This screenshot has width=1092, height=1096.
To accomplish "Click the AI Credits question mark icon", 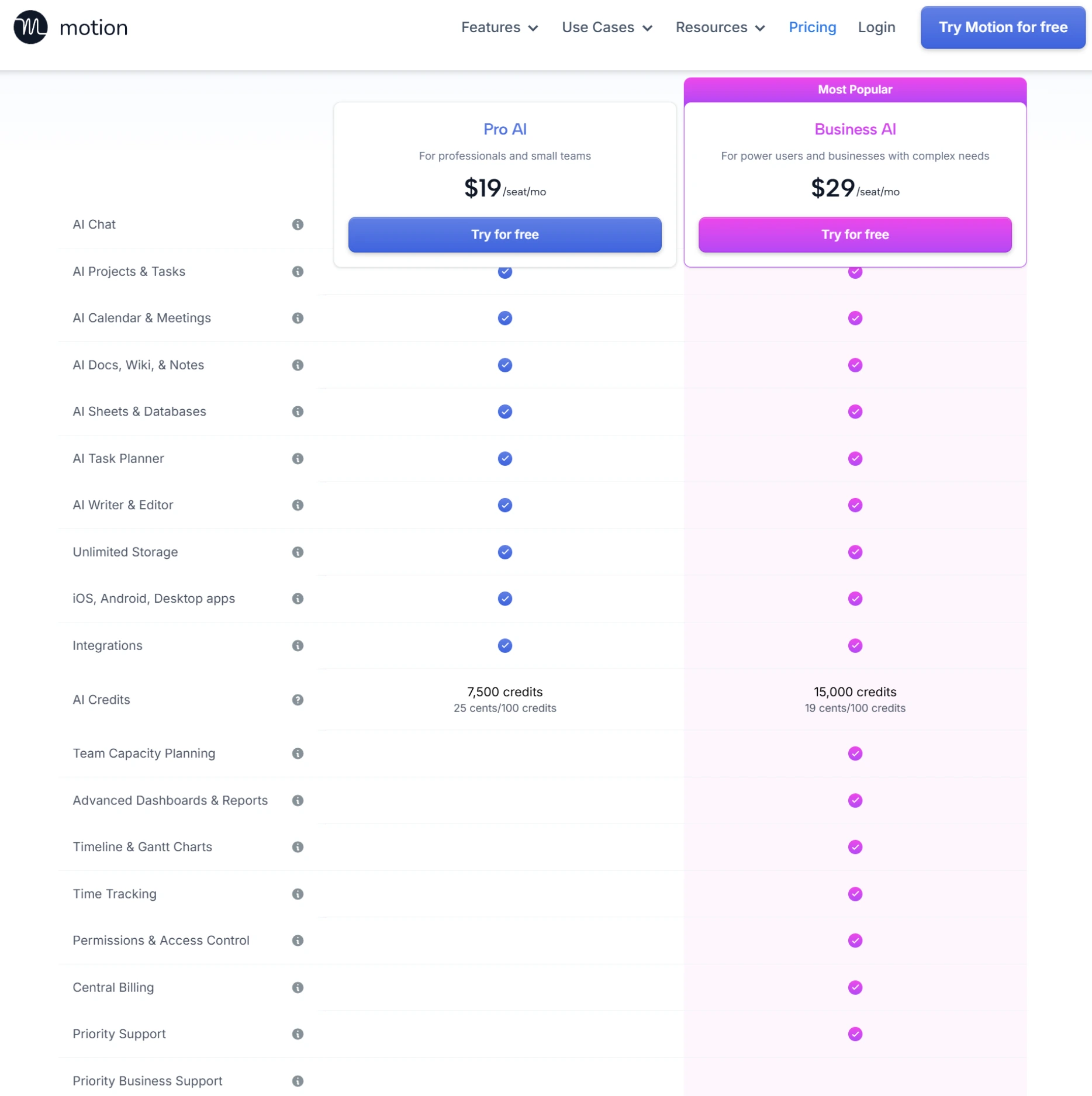I will pos(298,700).
